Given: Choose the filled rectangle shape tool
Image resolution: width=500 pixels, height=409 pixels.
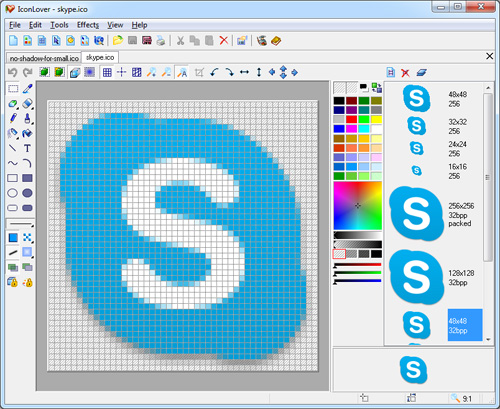Looking at the screenshot, I should point(27,178).
